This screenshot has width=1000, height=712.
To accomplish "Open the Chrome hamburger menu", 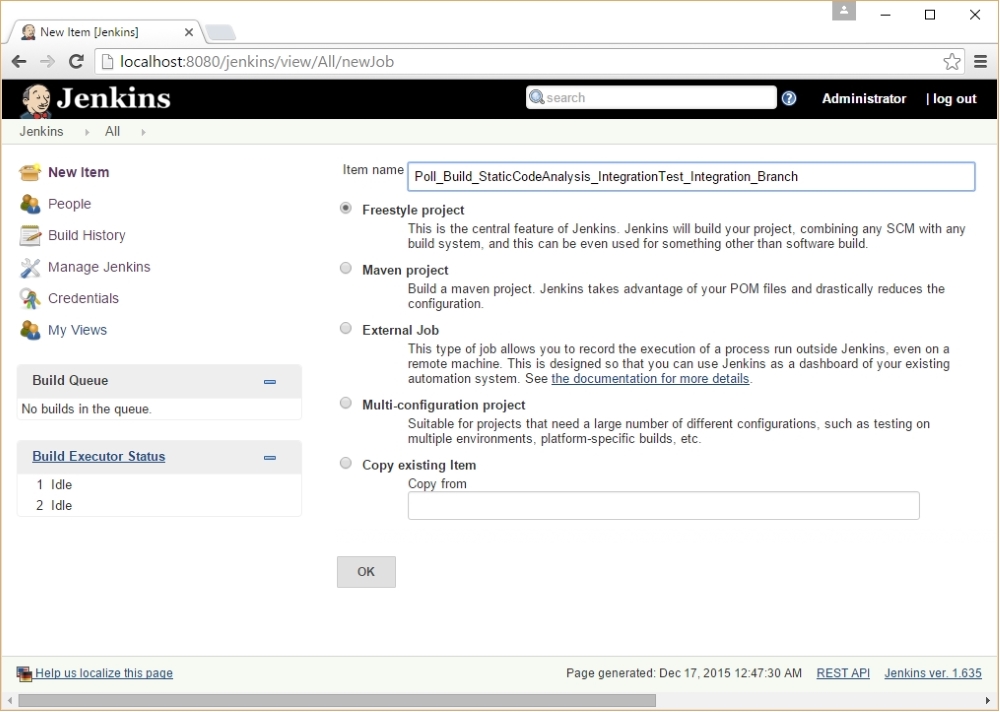I will pyautogui.click(x=981, y=61).
